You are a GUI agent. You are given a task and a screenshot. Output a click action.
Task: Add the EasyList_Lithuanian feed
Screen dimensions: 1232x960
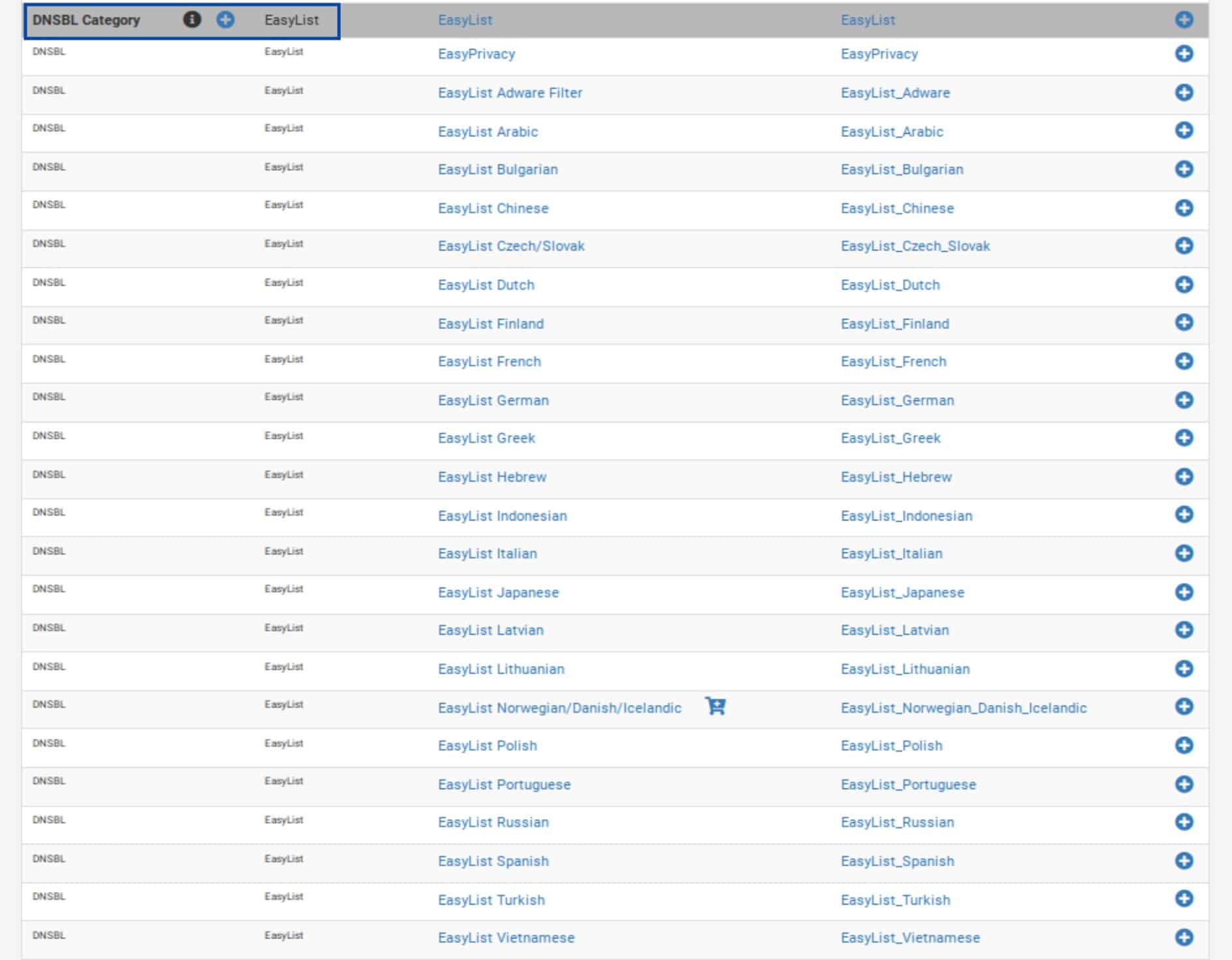point(1184,668)
